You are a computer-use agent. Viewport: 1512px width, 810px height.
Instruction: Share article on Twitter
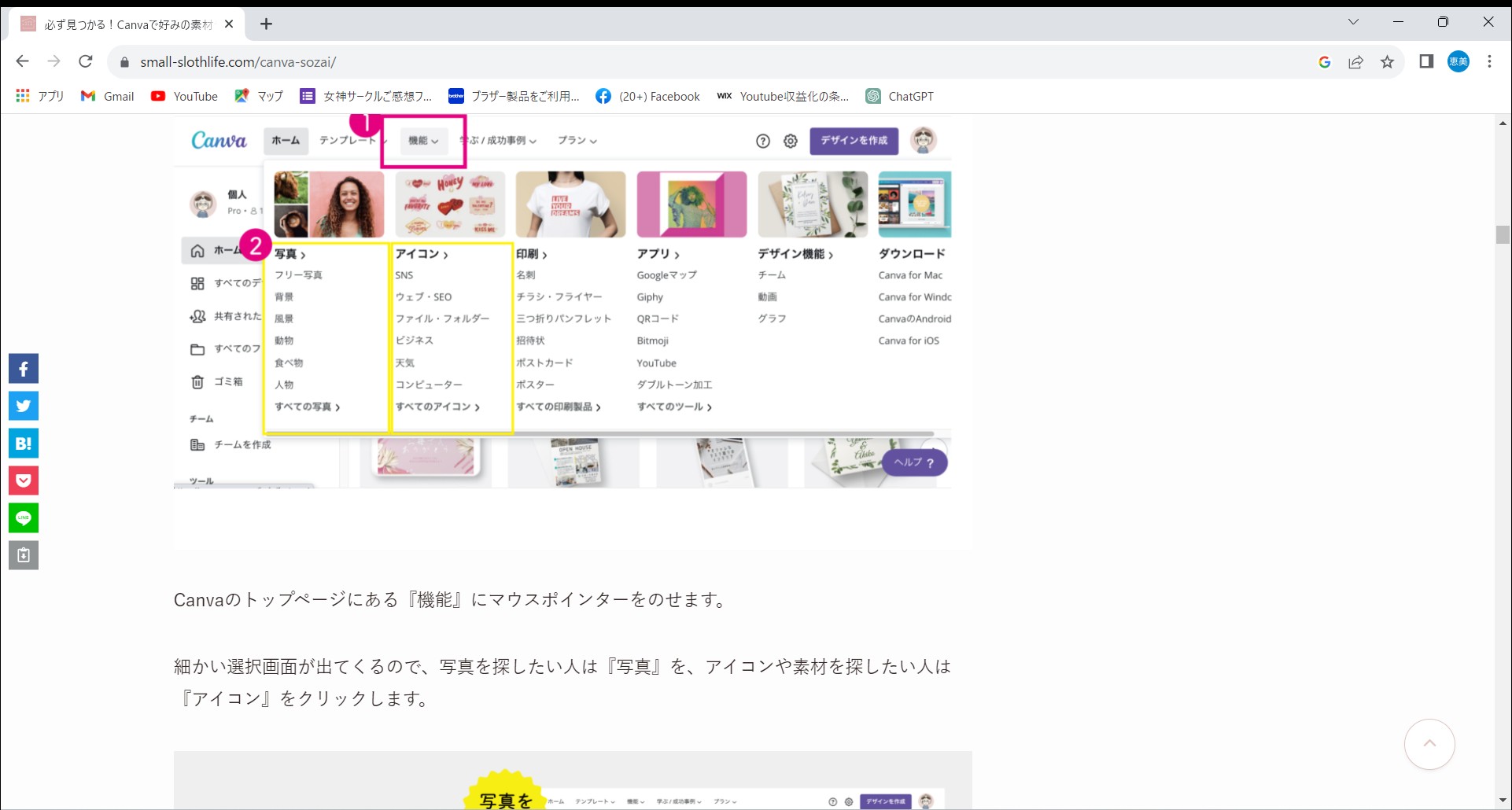(24, 406)
